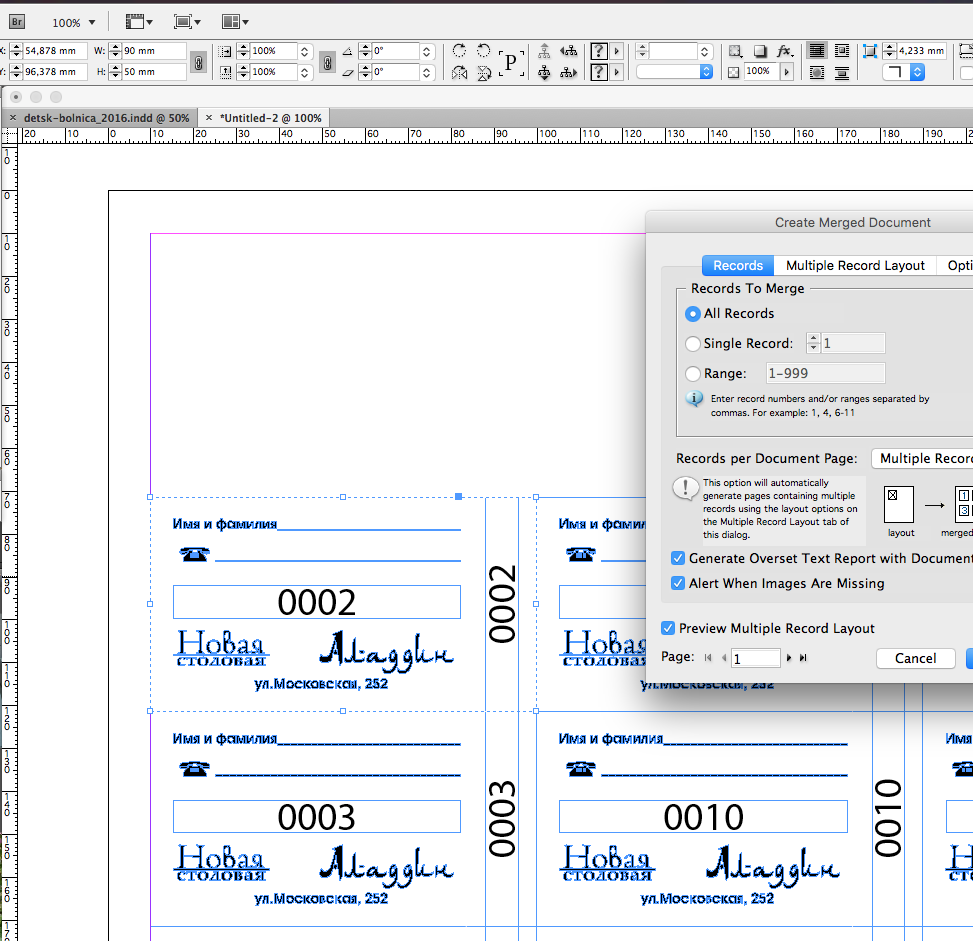
Task: Open the 100% zoom level dropdown
Action: (92, 22)
